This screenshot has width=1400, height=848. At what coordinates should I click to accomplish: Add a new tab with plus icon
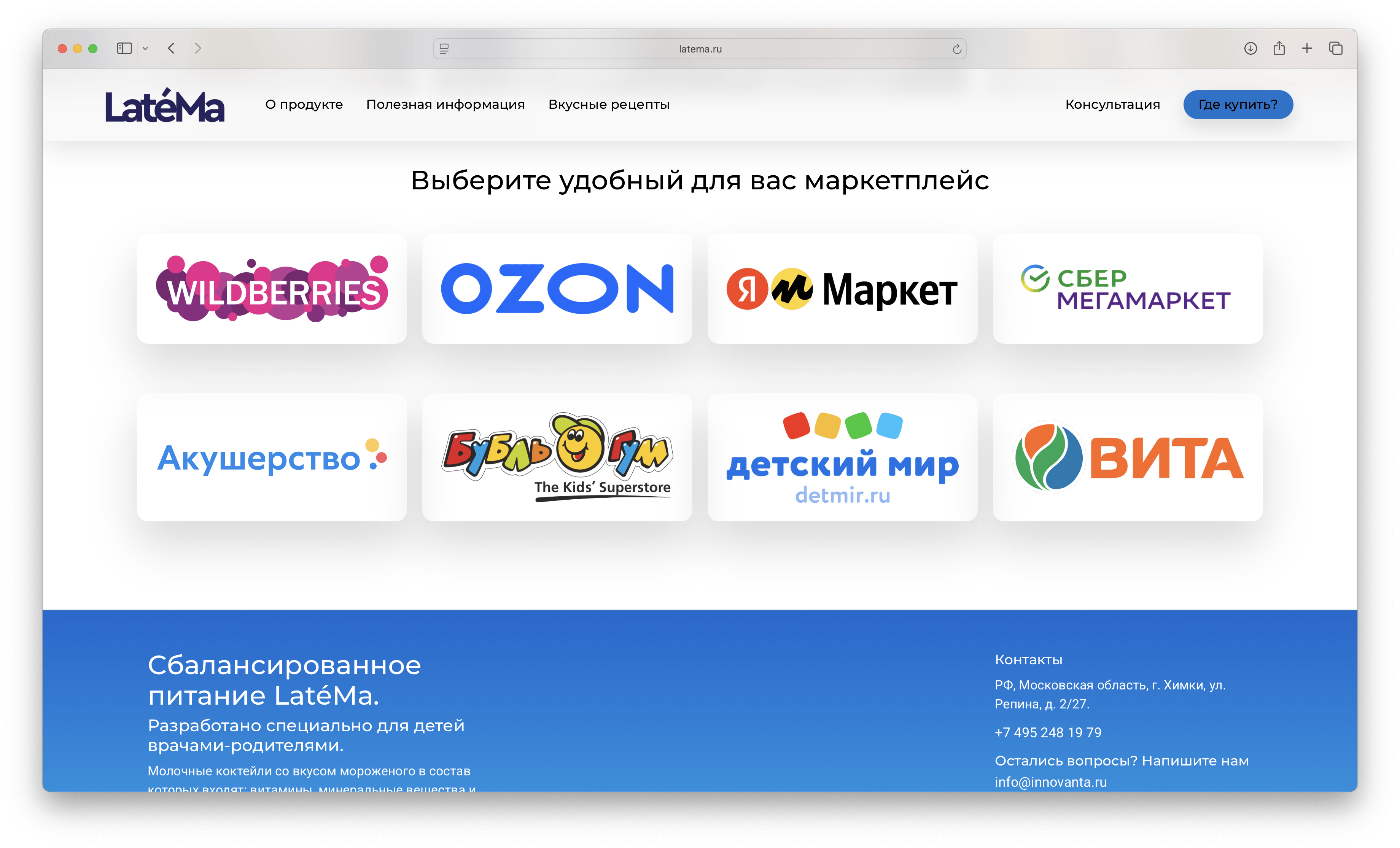(1307, 49)
